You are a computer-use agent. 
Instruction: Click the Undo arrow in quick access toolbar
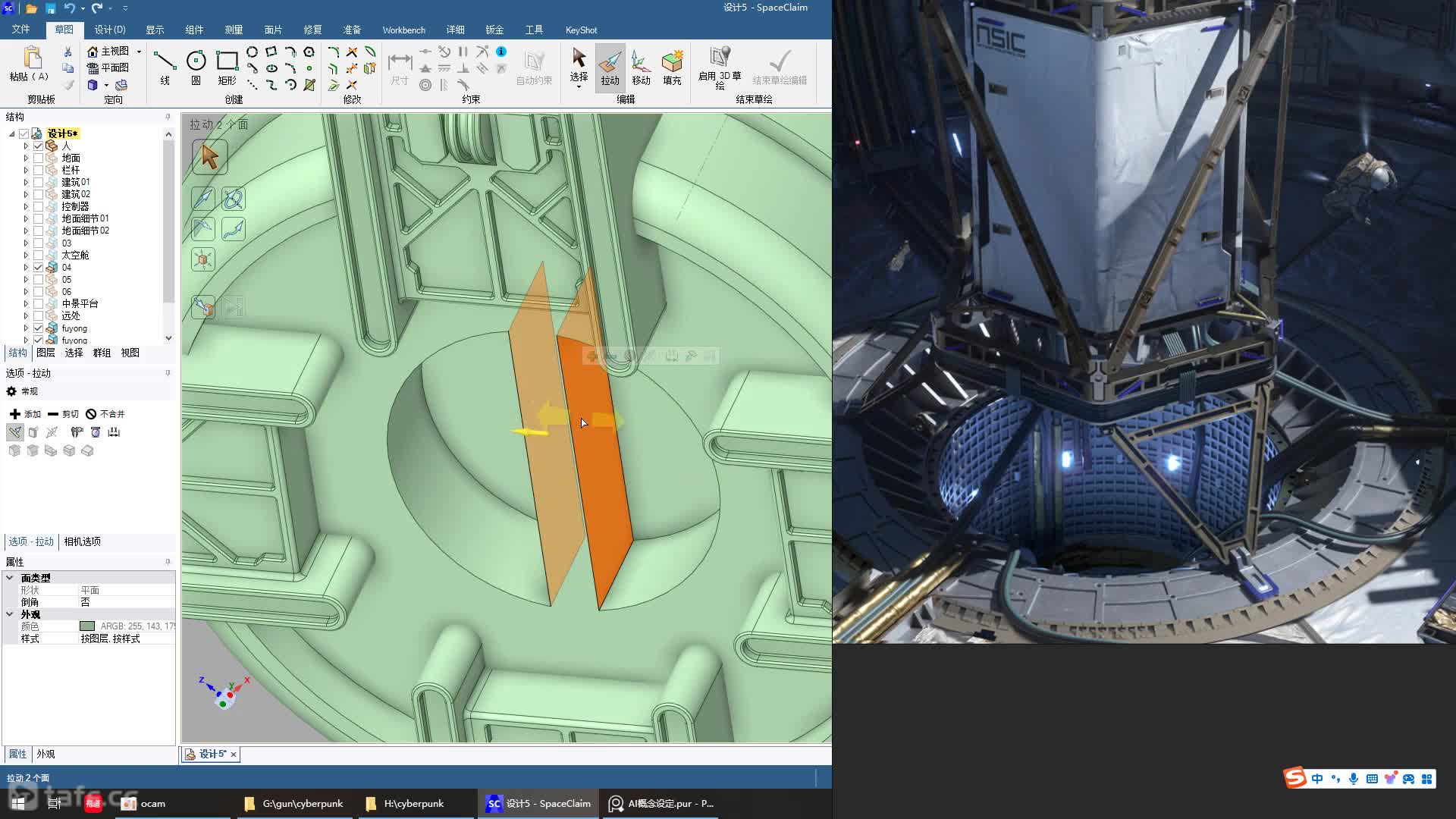[x=69, y=8]
